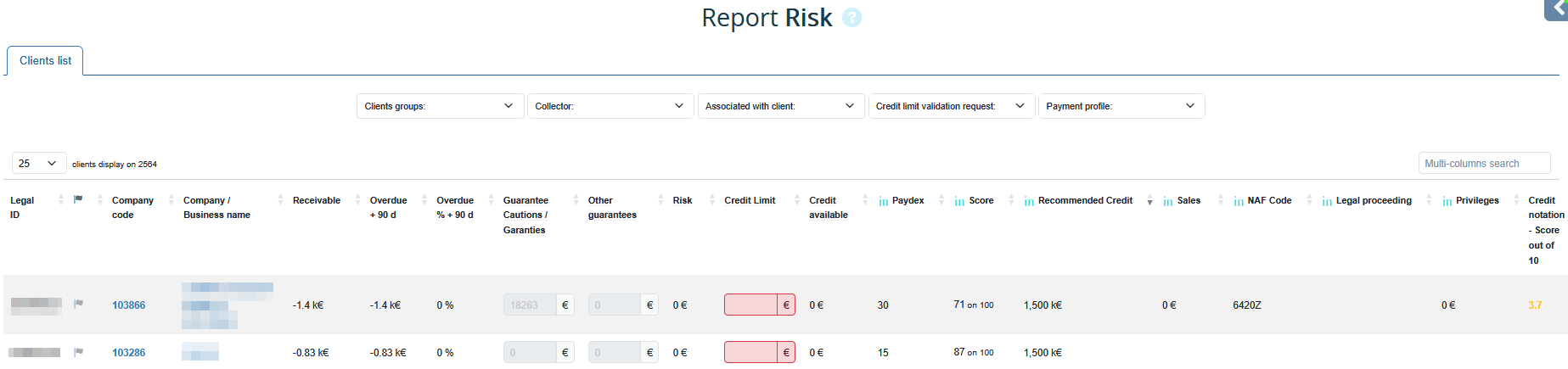Expand the Collector filter dropdown
The image size is (1568, 369).
[x=610, y=106]
